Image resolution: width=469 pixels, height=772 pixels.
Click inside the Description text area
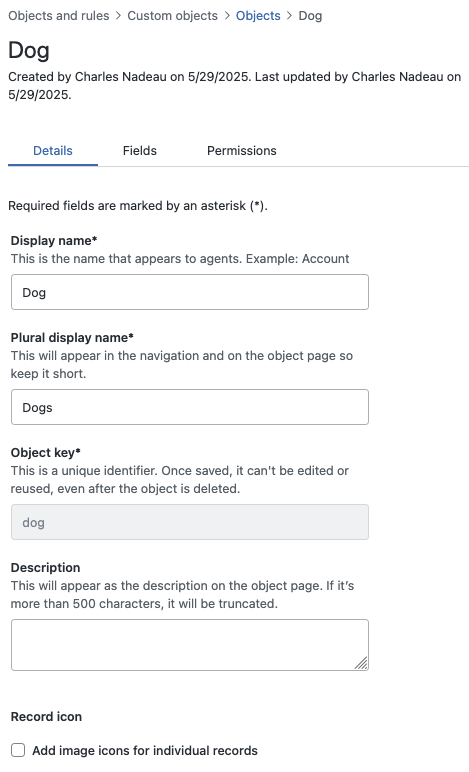click(x=190, y=645)
